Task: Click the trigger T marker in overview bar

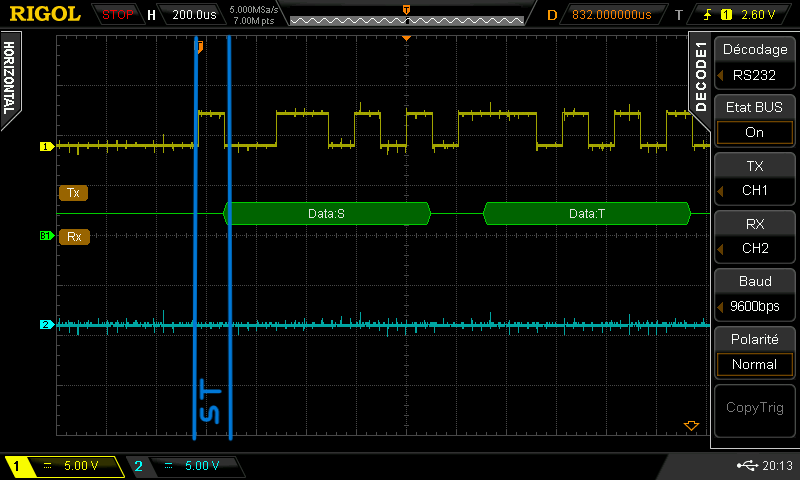Action: 406,10
